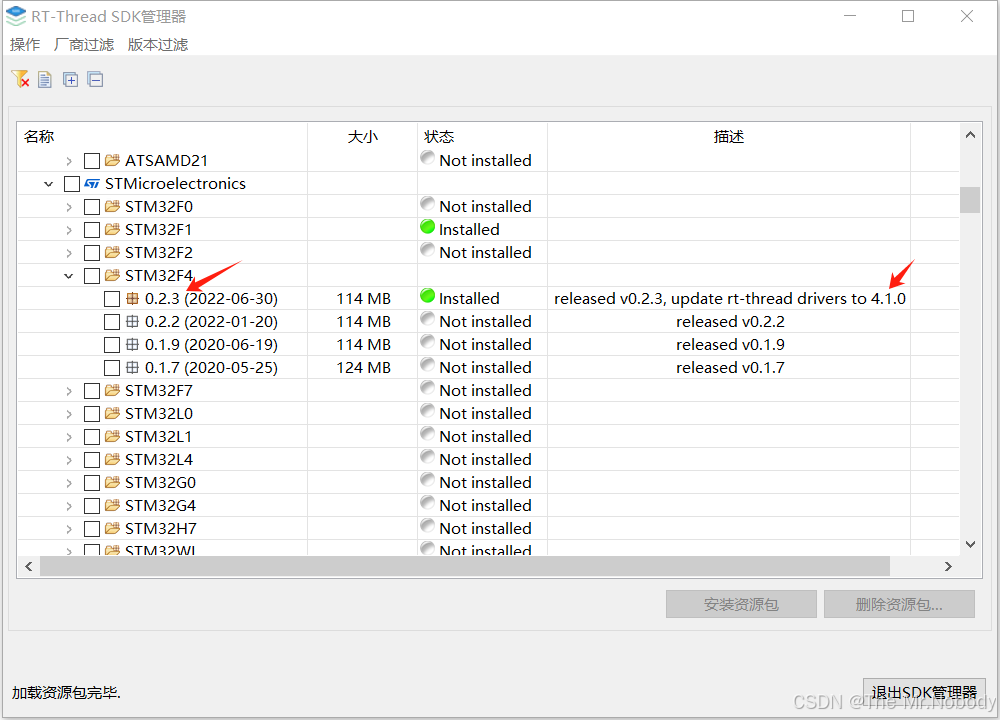
Task: Open the 操作 menu
Action: [25, 45]
